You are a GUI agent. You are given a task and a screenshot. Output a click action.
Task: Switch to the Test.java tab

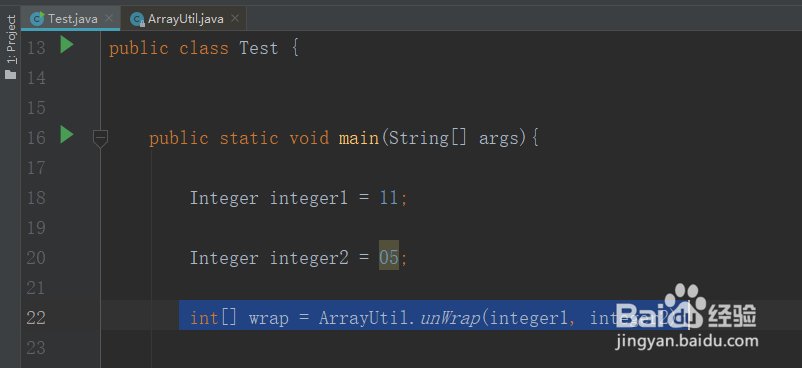coord(73,19)
